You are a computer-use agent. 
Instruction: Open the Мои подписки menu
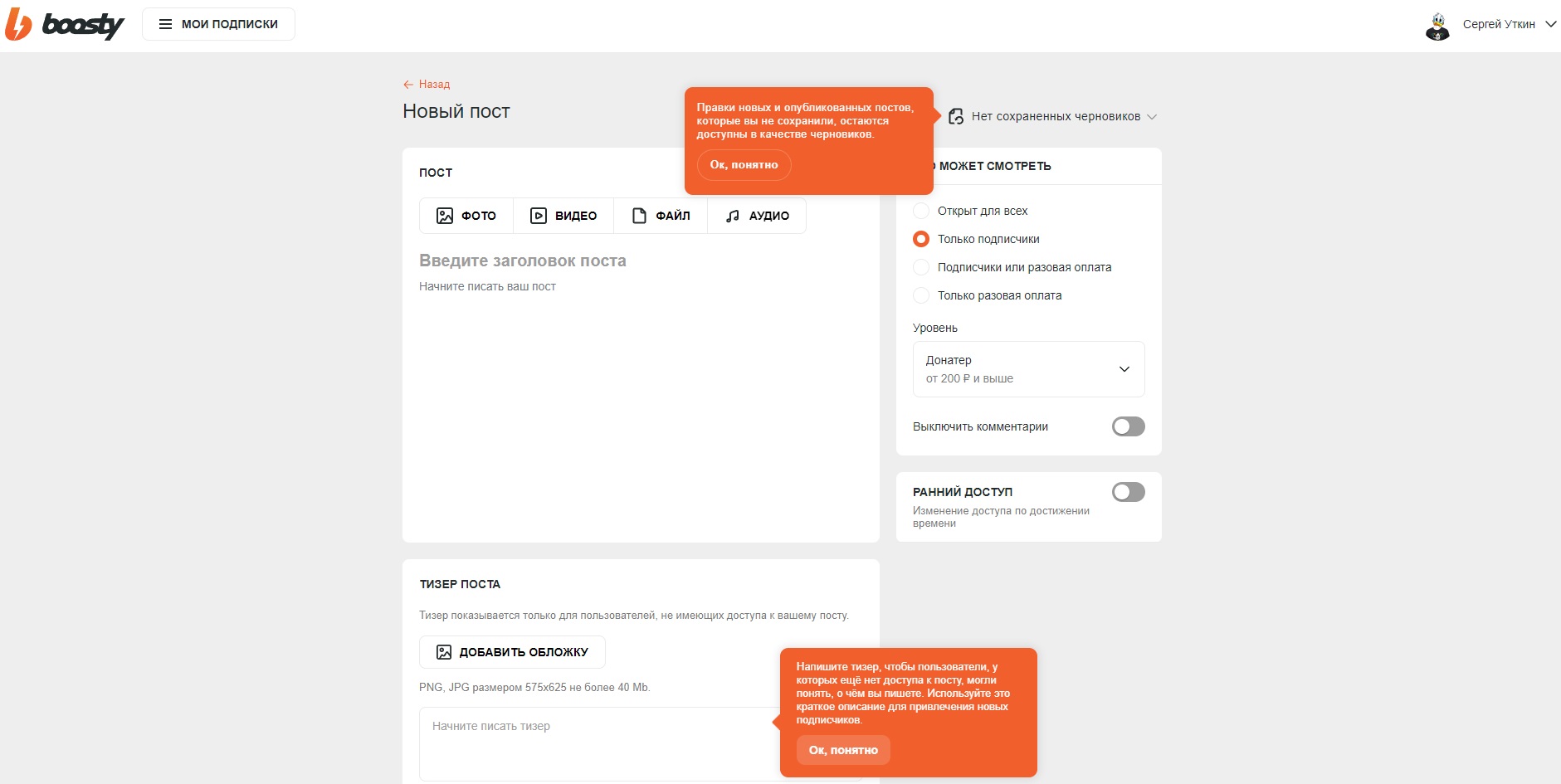coord(218,24)
